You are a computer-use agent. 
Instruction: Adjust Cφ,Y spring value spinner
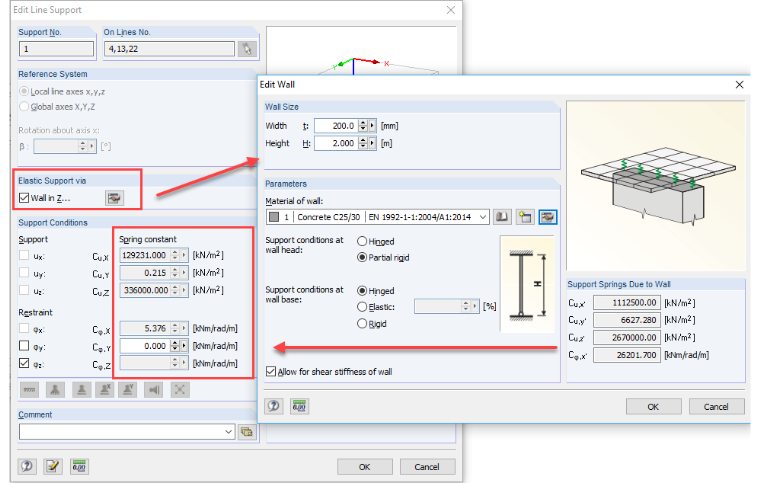(x=175, y=346)
